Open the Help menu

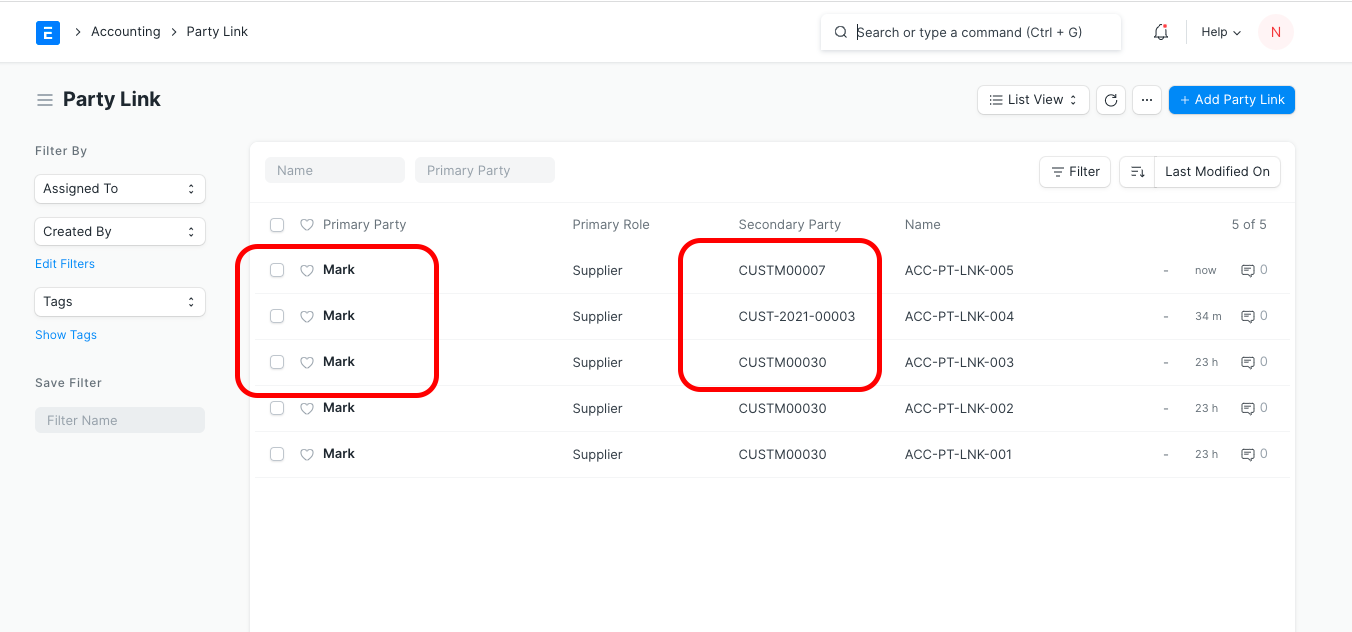tap(1219, 31)
